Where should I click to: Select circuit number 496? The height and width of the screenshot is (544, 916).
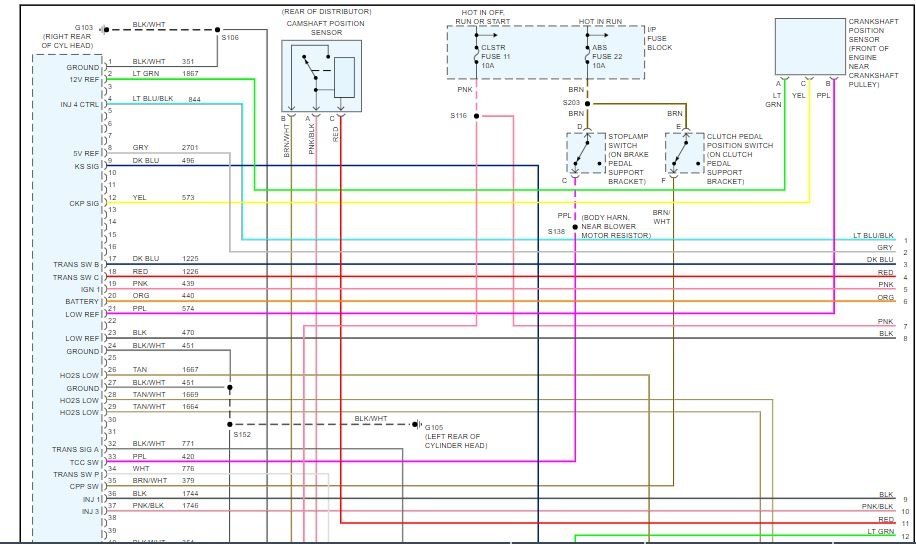pyautogui.click(x=188, y=161)
